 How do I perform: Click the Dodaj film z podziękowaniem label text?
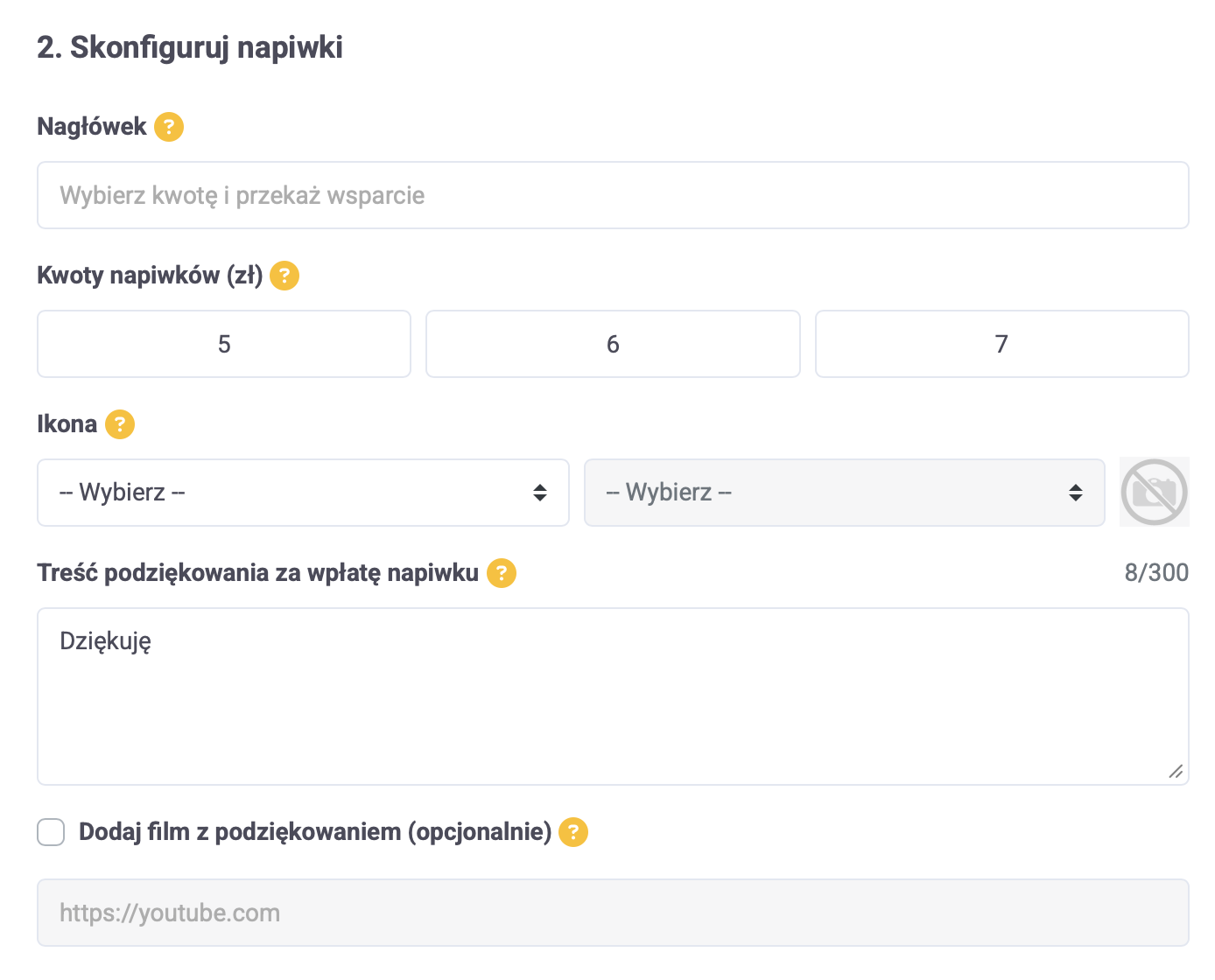pyautogui.click(x=315, y=832)
